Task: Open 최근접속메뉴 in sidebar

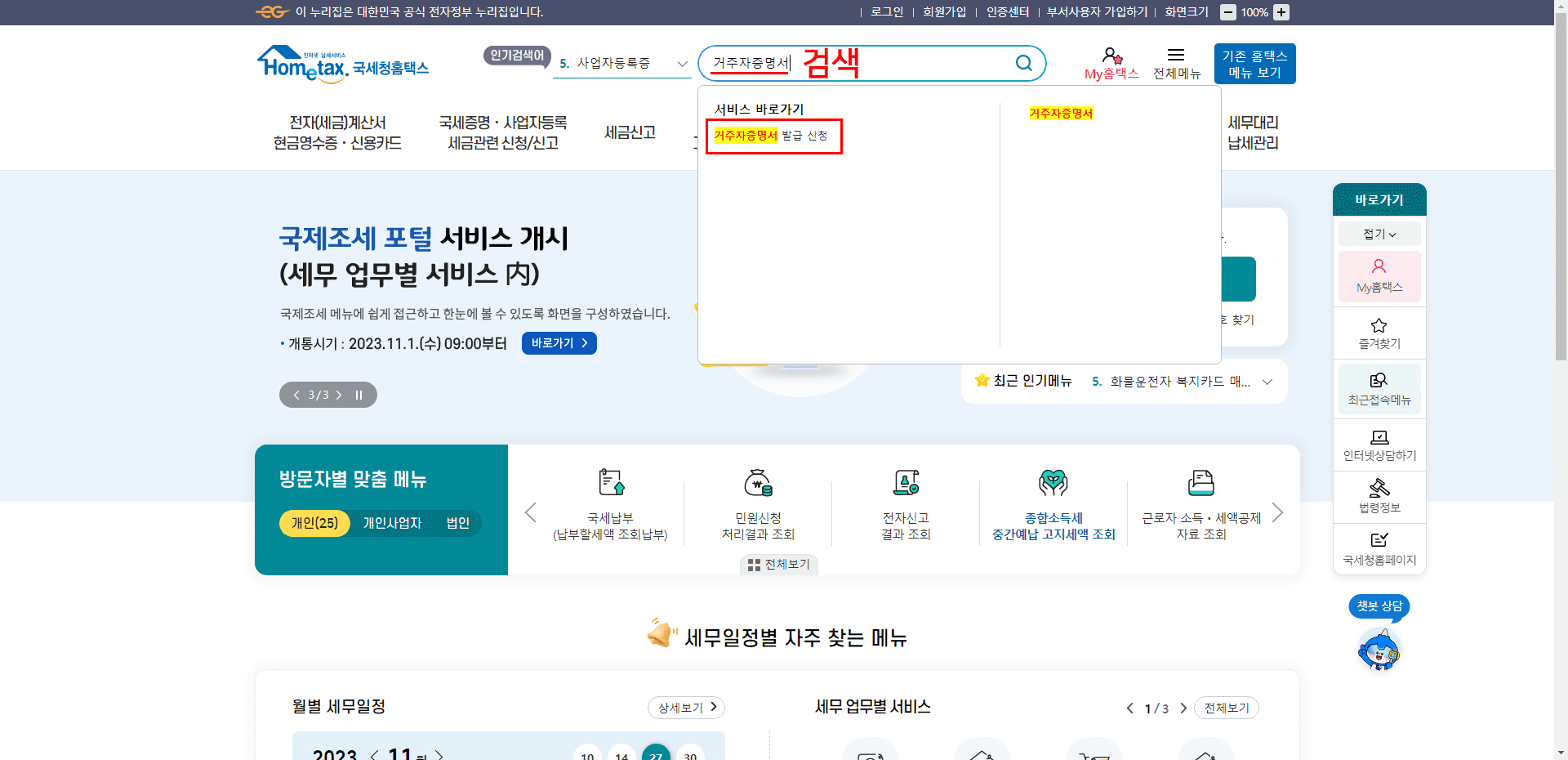Action: pyautogui.click(x=1379, y=389)
